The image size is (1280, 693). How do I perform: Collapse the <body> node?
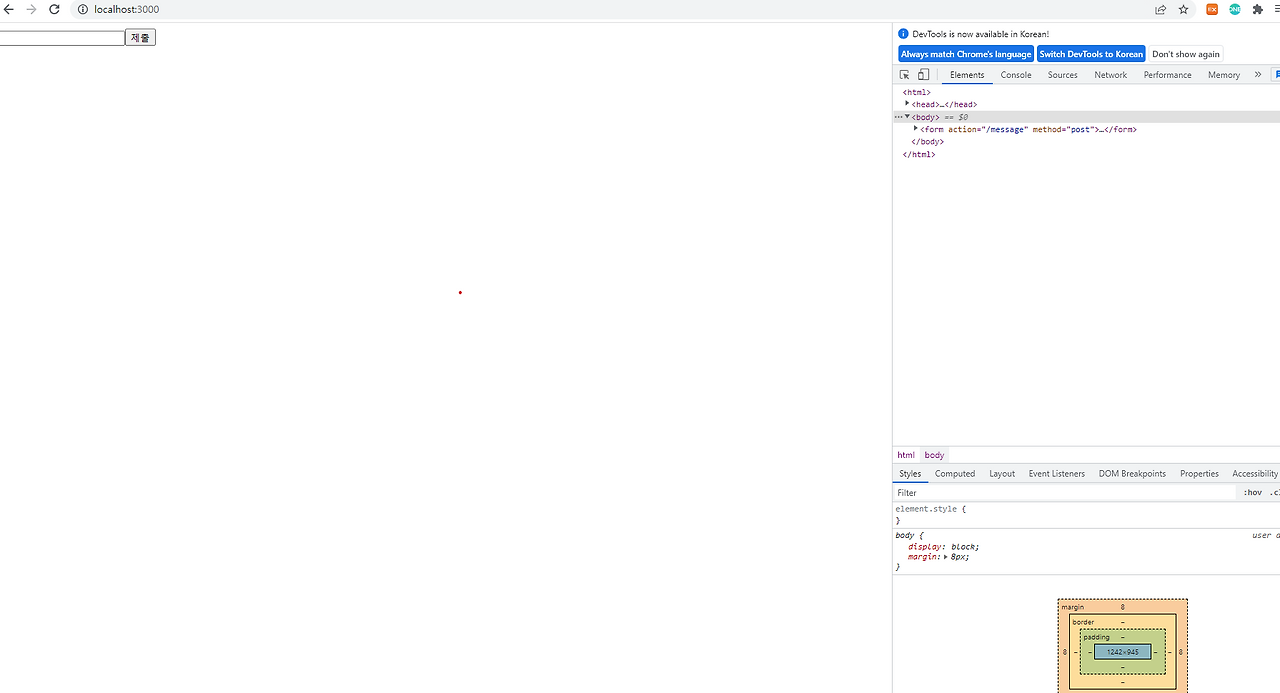(907, 117)
